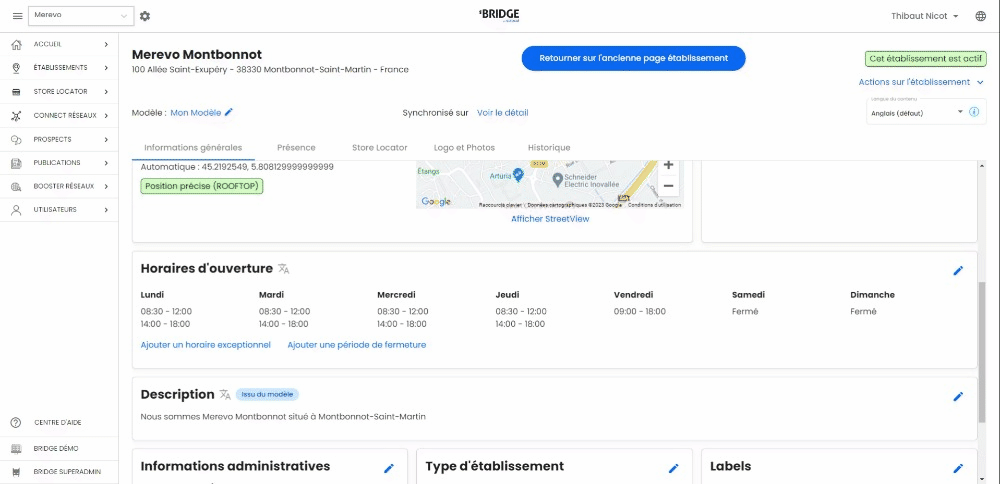Viewport: 1000px width, 484px height.
Task: Click translate icon next to Description
Action: click(x=225, y=395)
